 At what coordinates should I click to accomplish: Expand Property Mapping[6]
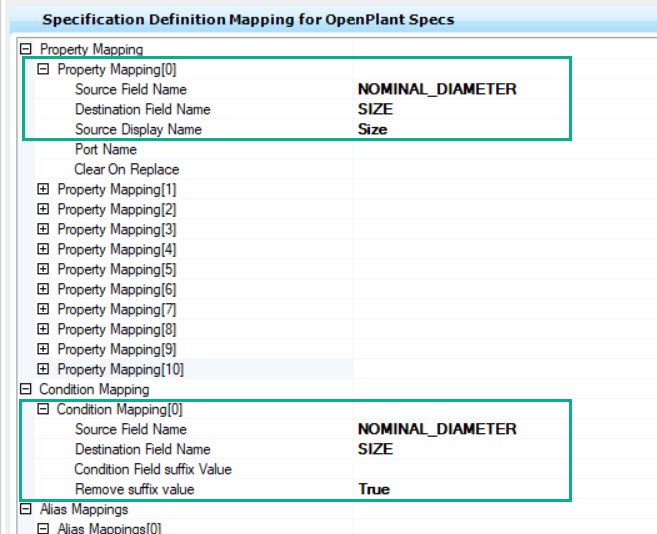pyautogui.click(x=43, y=289)
